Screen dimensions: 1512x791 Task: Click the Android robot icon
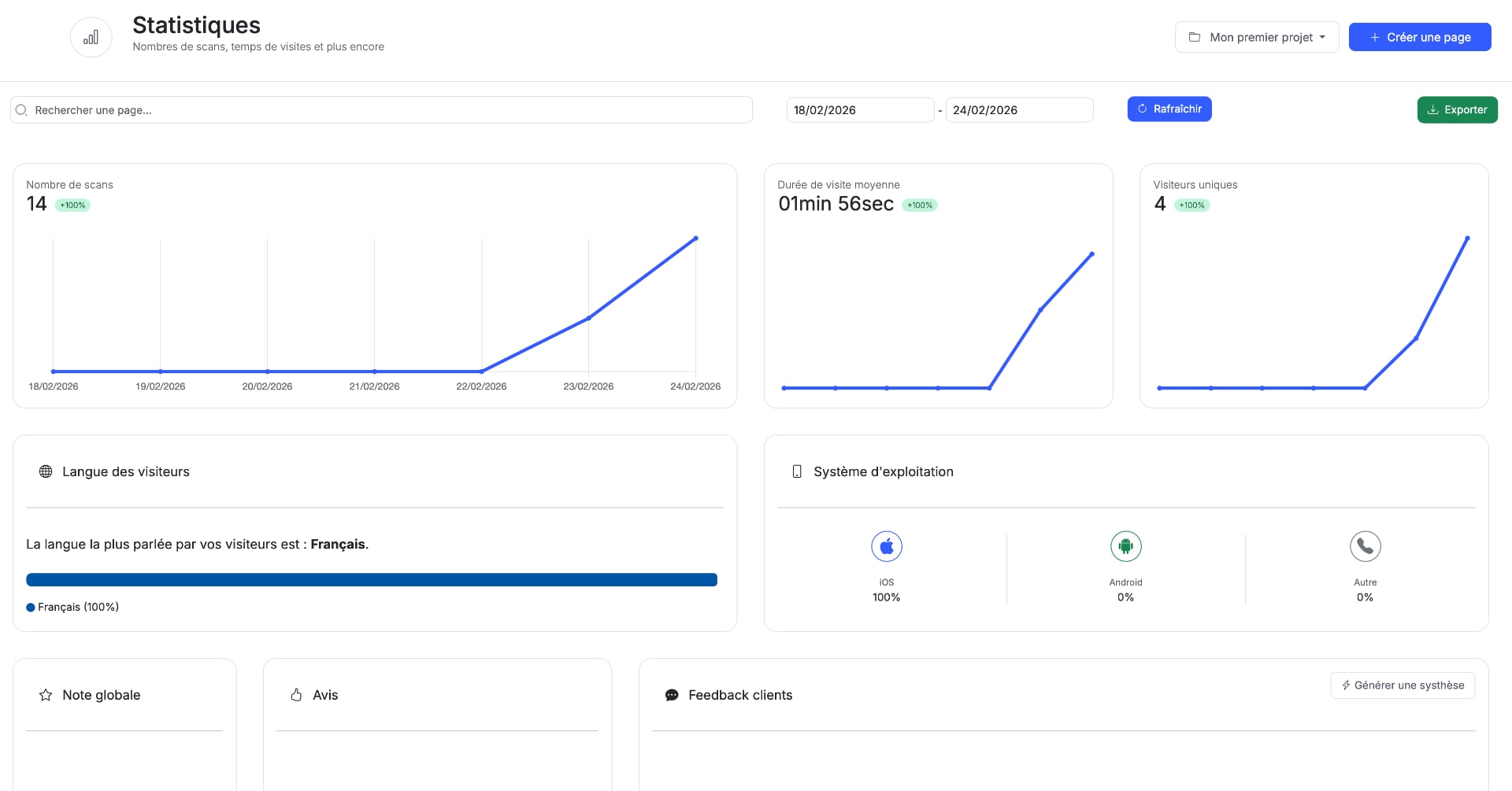(x=1125, y=546)
